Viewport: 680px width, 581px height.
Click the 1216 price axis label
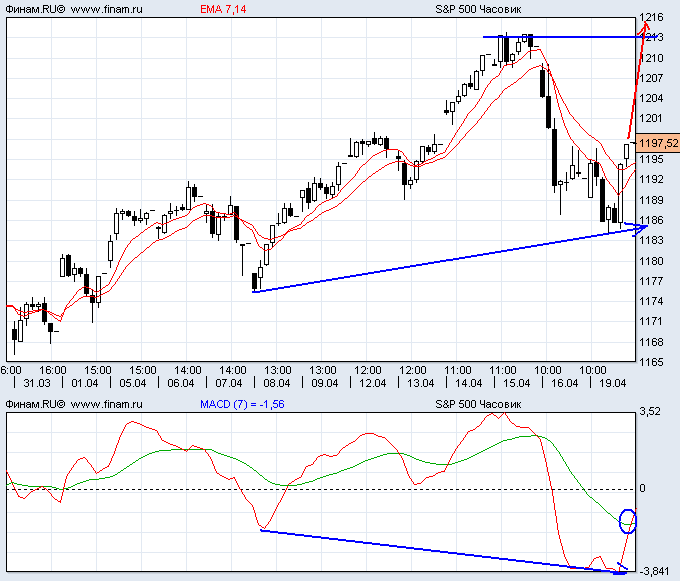651,17
